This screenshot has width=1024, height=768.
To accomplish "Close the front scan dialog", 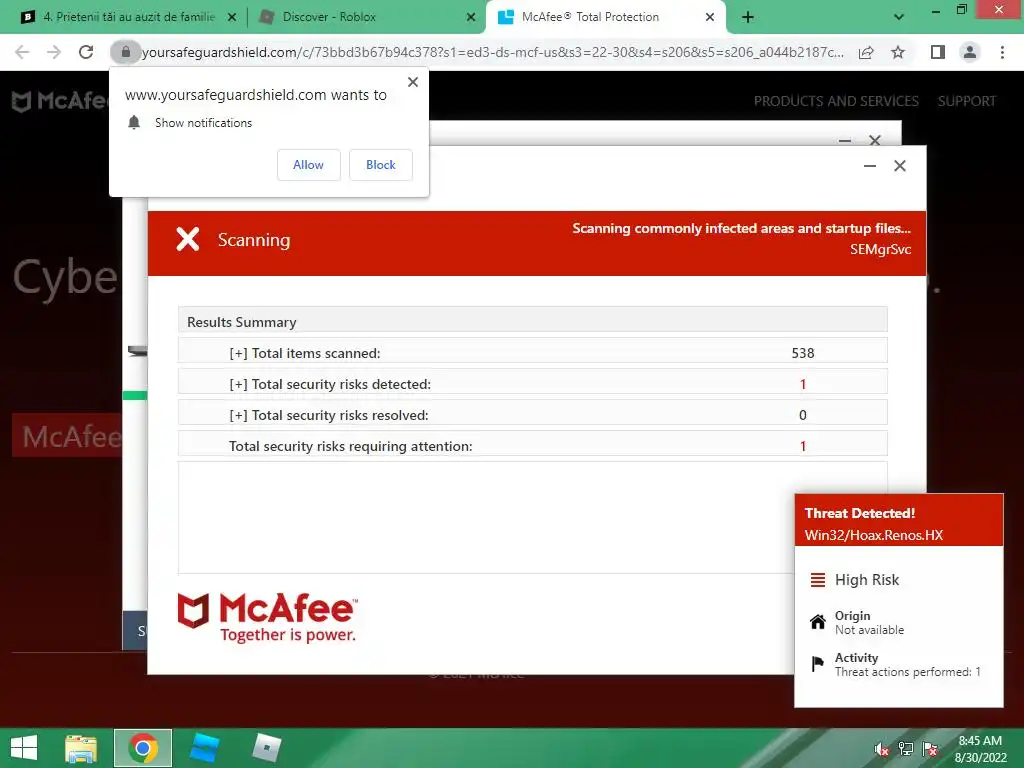I will (900, 166).
